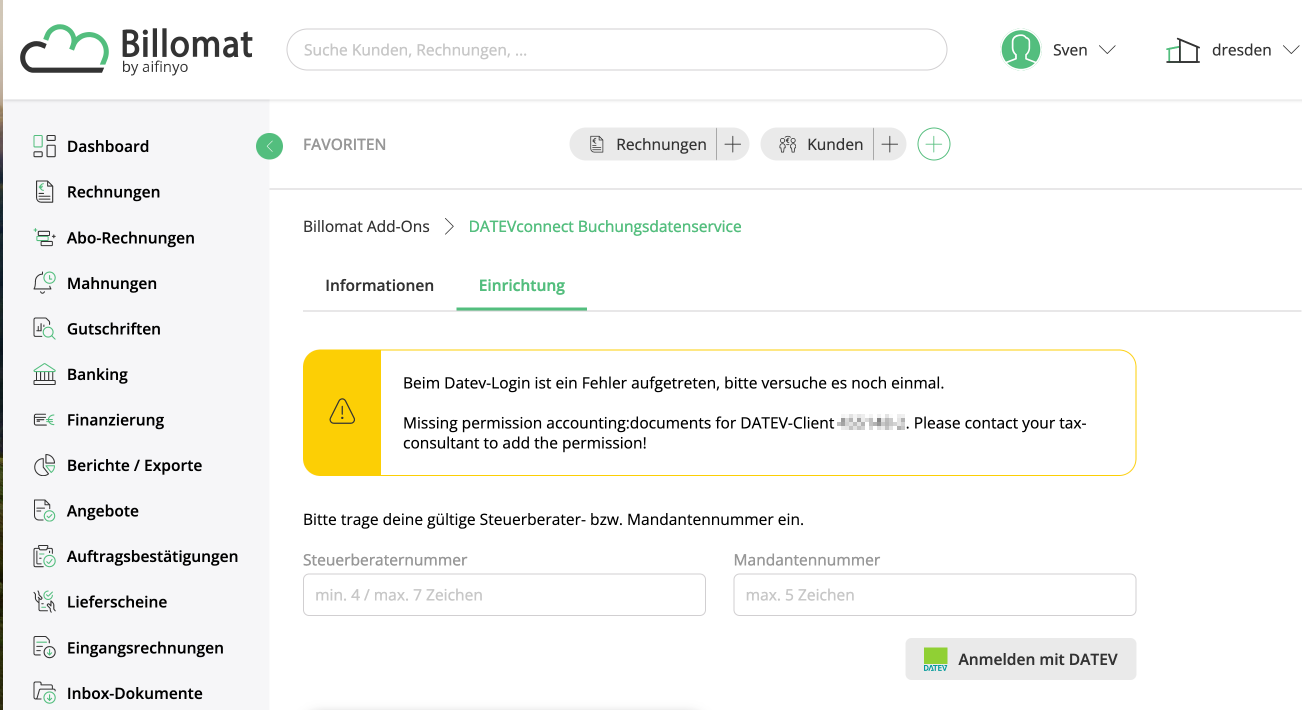Open Finanzierung in sidebar menu
The image size is (1302, 710).
(116, 420)
